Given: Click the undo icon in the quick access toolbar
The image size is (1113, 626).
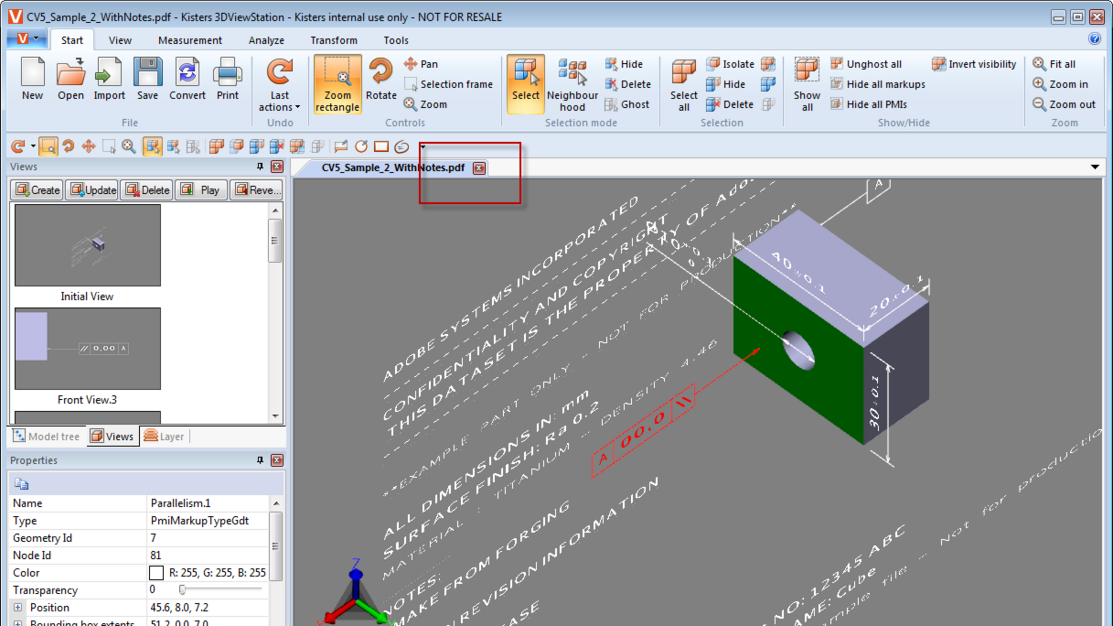Looking at the screenshot, I should point(18,147).
